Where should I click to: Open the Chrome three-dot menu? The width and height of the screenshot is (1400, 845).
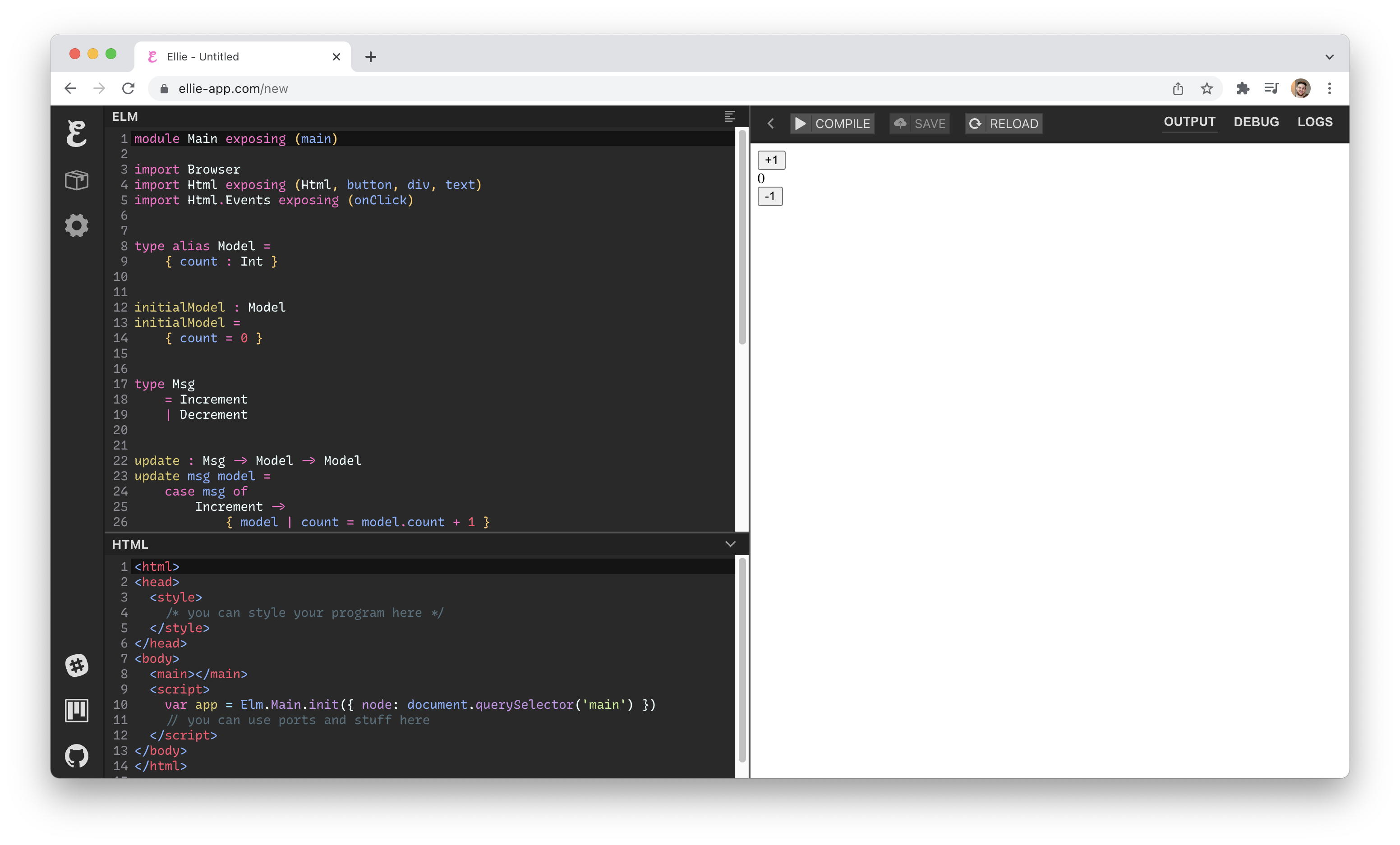tap(1330, 88)
